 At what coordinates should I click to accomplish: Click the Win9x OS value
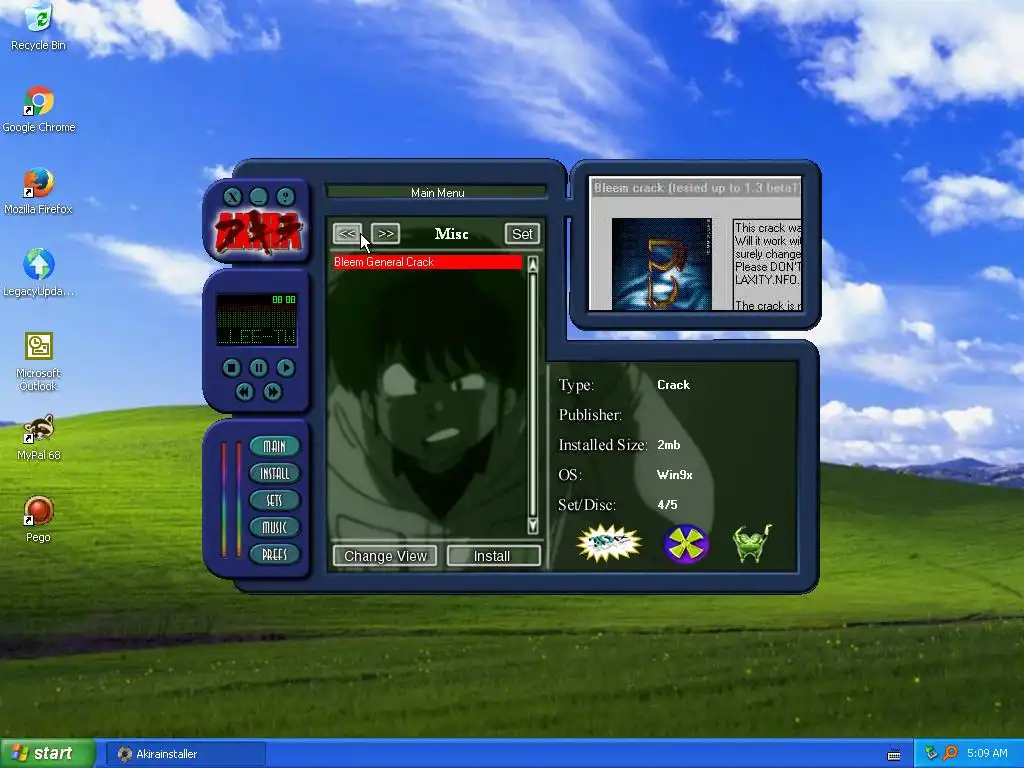(675, 475)
